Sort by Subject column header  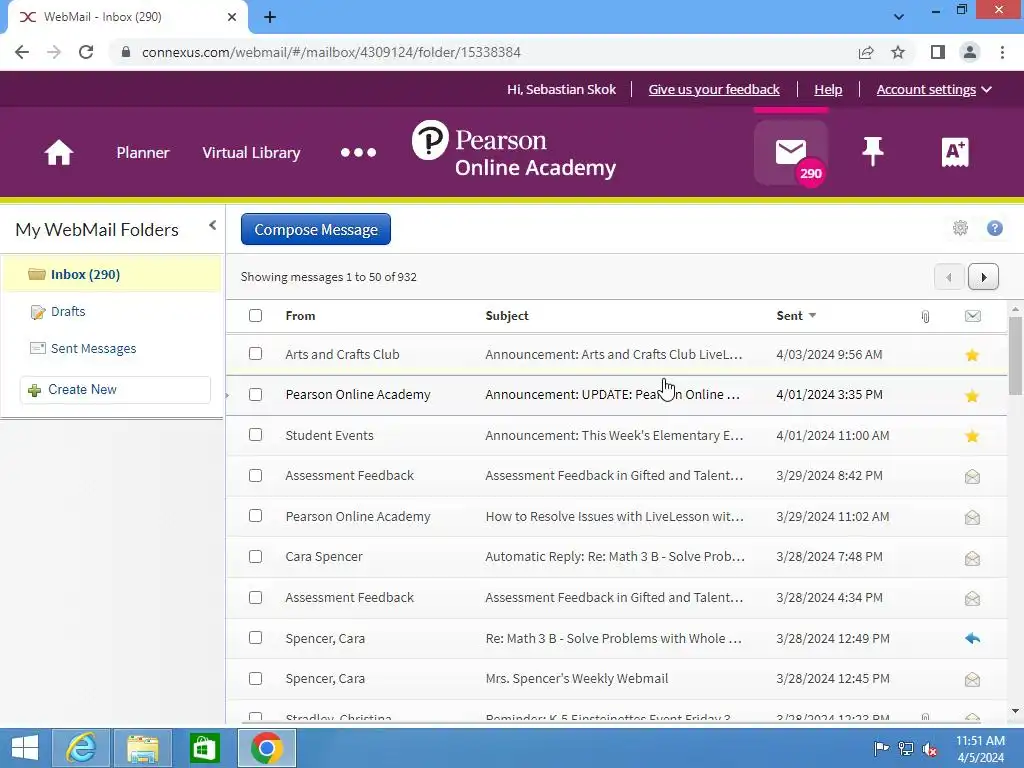coord(507,315)
